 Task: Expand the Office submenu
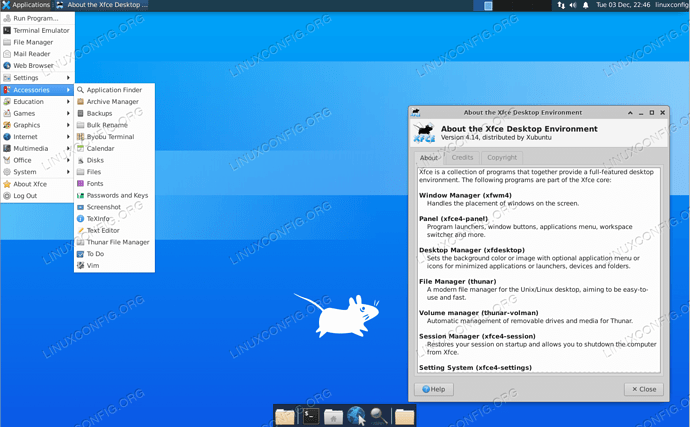click(37, 160)
